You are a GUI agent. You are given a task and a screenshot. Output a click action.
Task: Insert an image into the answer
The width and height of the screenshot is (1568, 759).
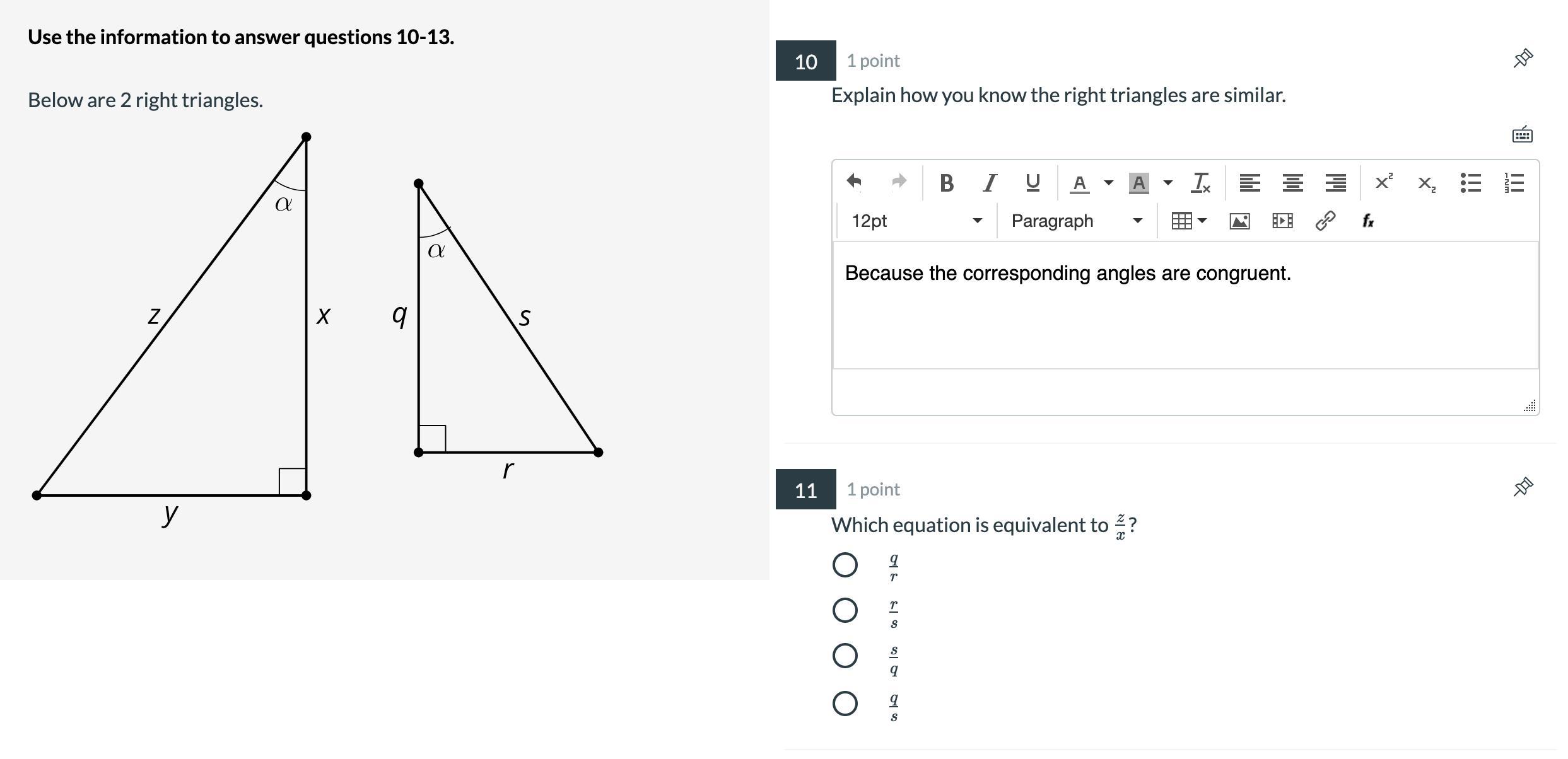click(x=1239, y=221)
